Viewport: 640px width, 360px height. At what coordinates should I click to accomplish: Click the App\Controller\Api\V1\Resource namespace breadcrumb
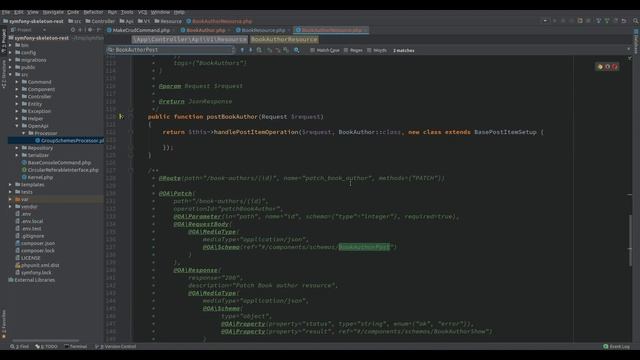(189, 40)
